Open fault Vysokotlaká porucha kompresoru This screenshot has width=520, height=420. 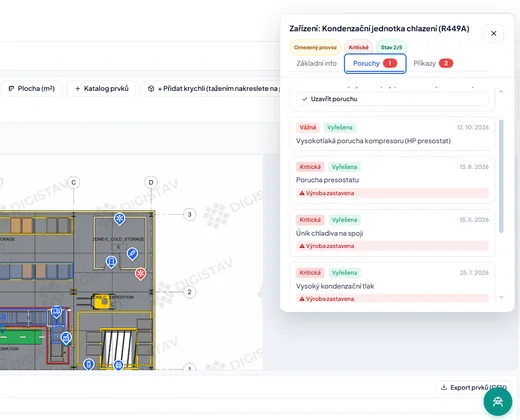point(392,134)
